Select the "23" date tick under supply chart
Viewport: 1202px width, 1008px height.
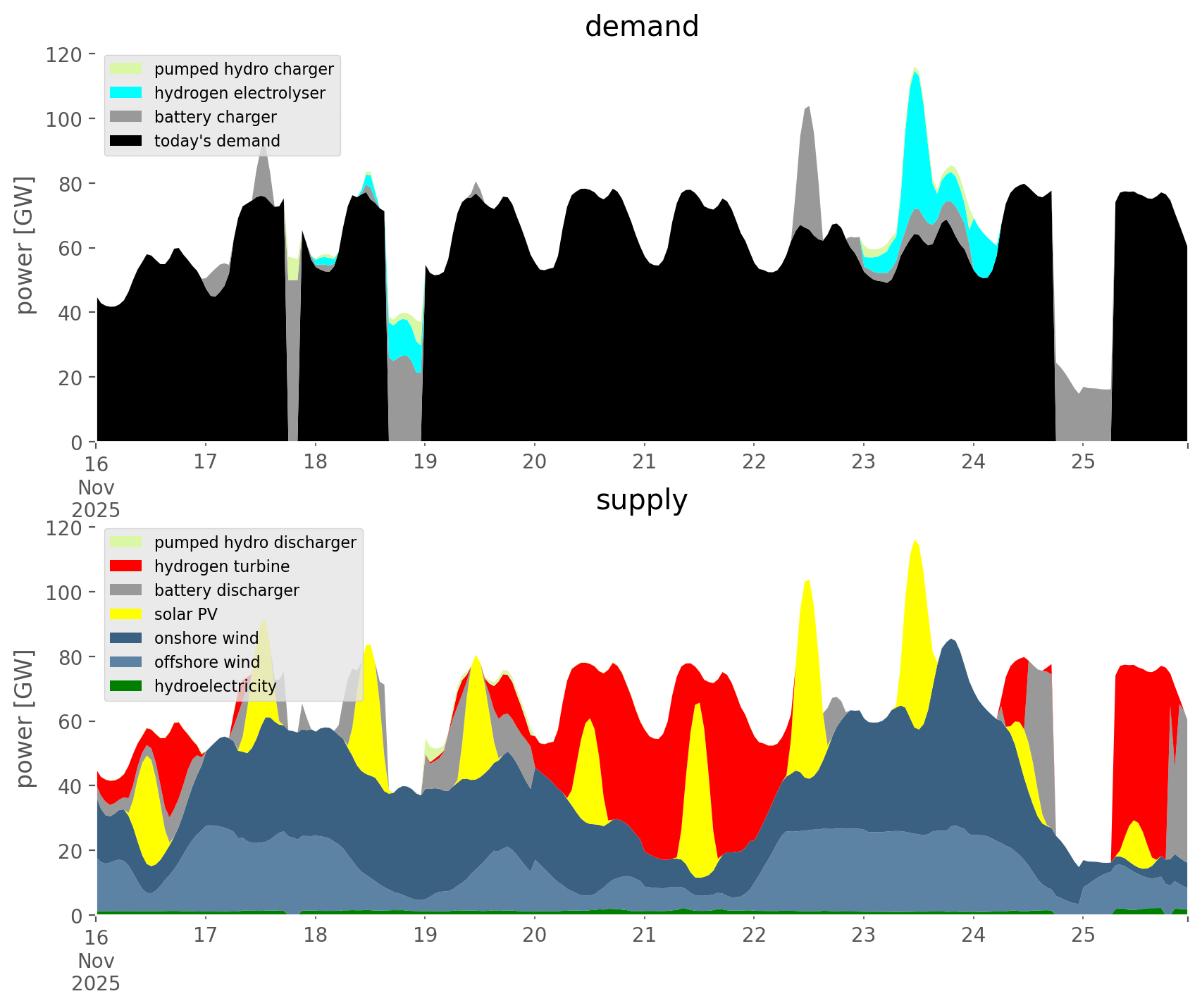(863, 935)
